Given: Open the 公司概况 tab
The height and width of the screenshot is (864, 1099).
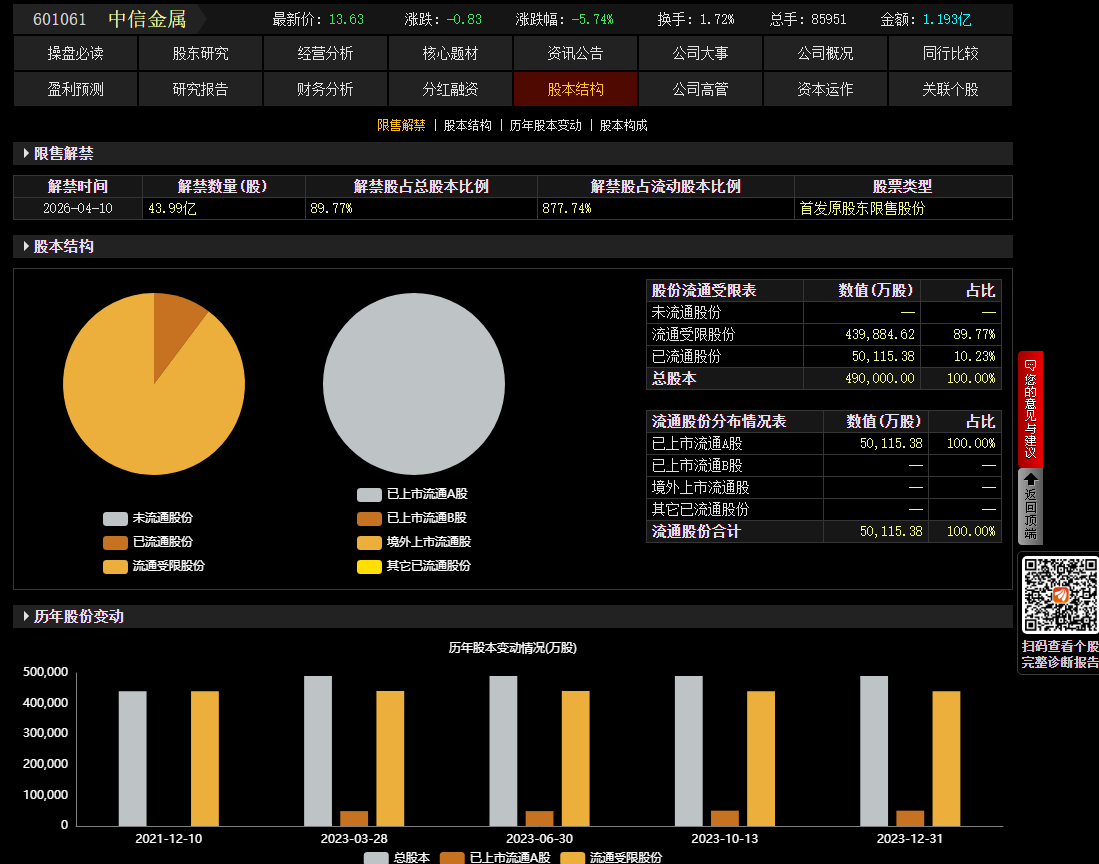Looking at the screenshot, I should coord(825,53).
